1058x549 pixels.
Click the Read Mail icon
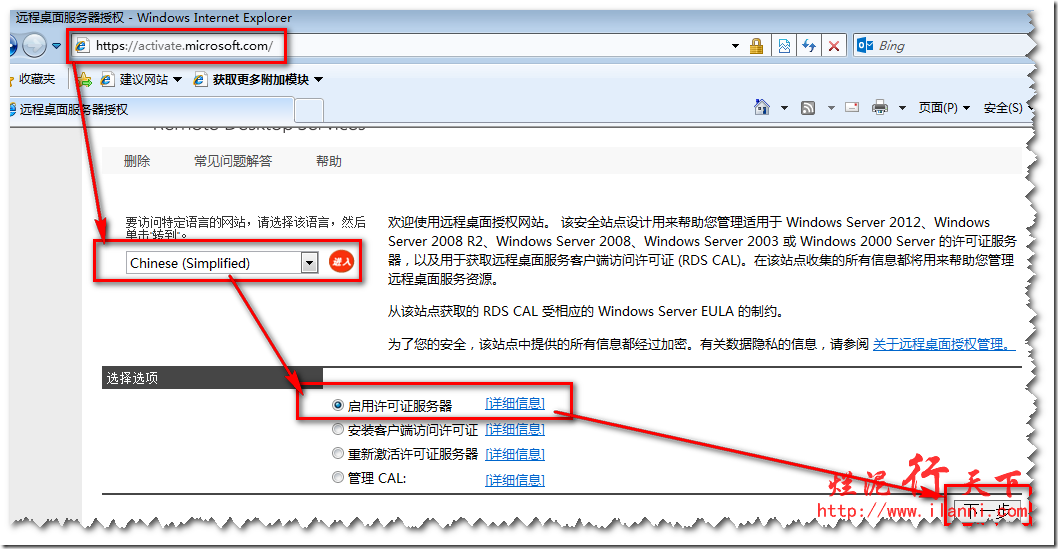[852, 107]
